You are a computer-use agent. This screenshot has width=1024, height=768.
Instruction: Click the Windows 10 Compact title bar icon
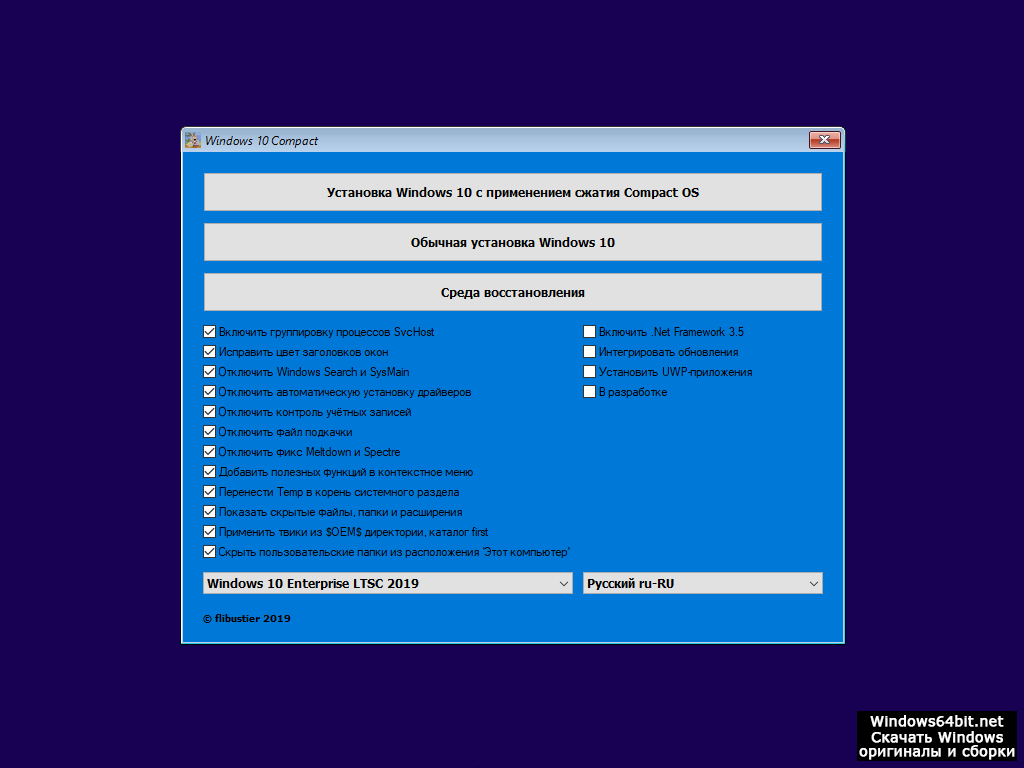pyautogui.click(x=193, y=141)
